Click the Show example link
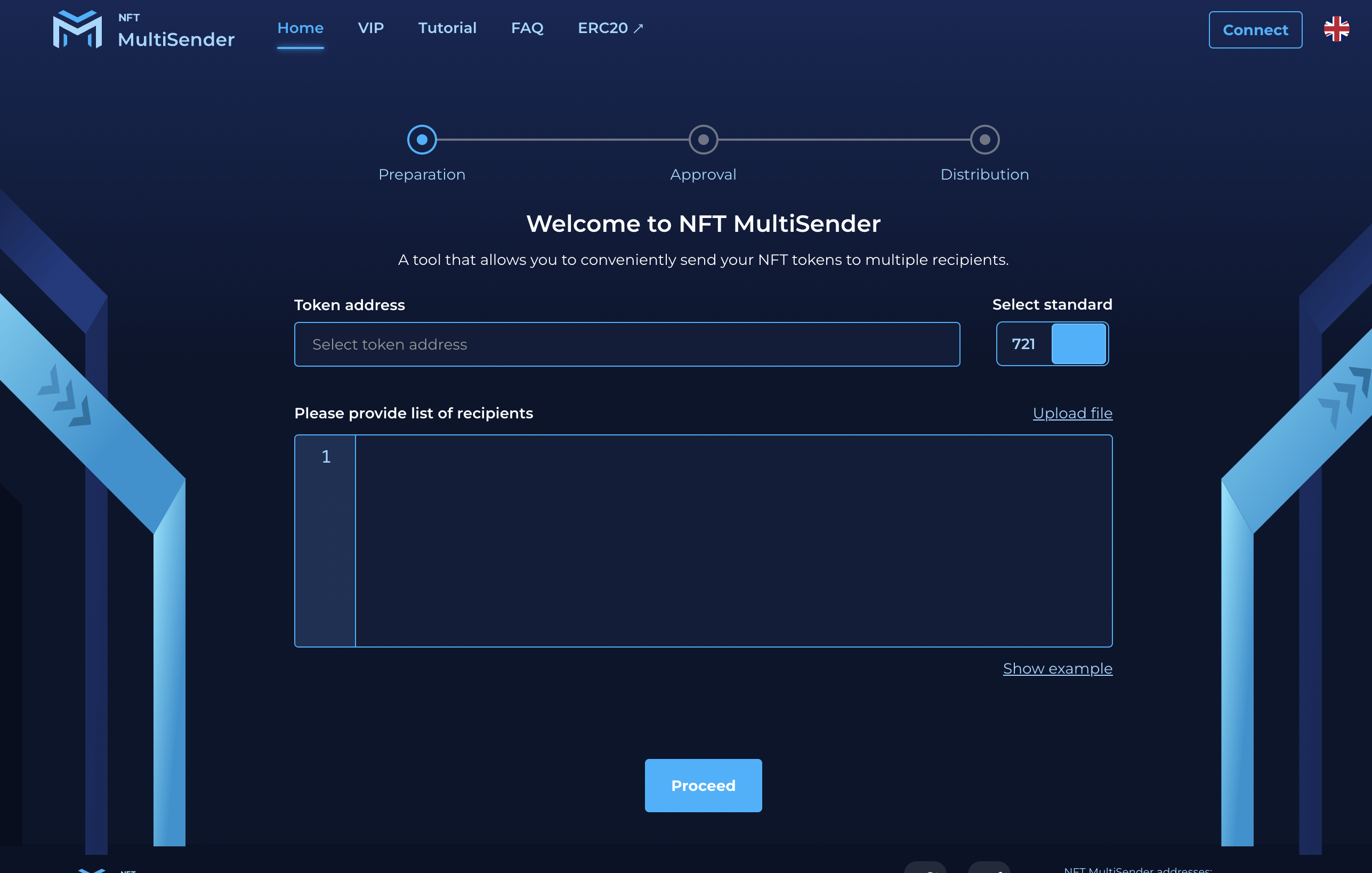Image resolution: width=1372 pixels, height=873 pixels. click(1058, 668)
